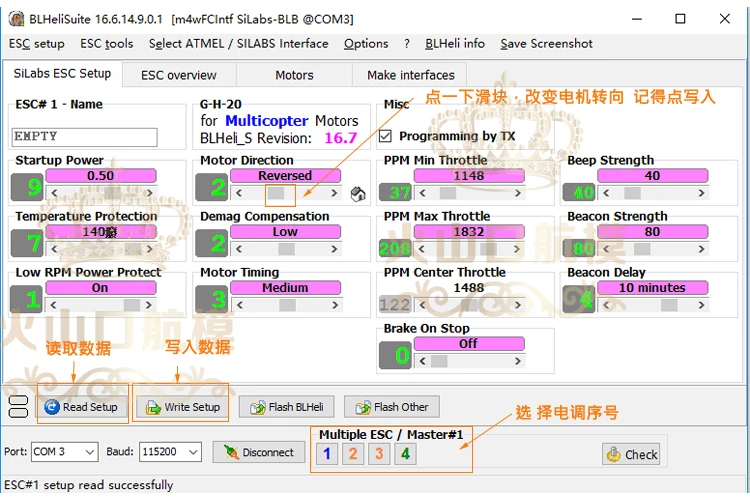
Task: Click the Flash BLHeli chip icon
Action: 257,408
